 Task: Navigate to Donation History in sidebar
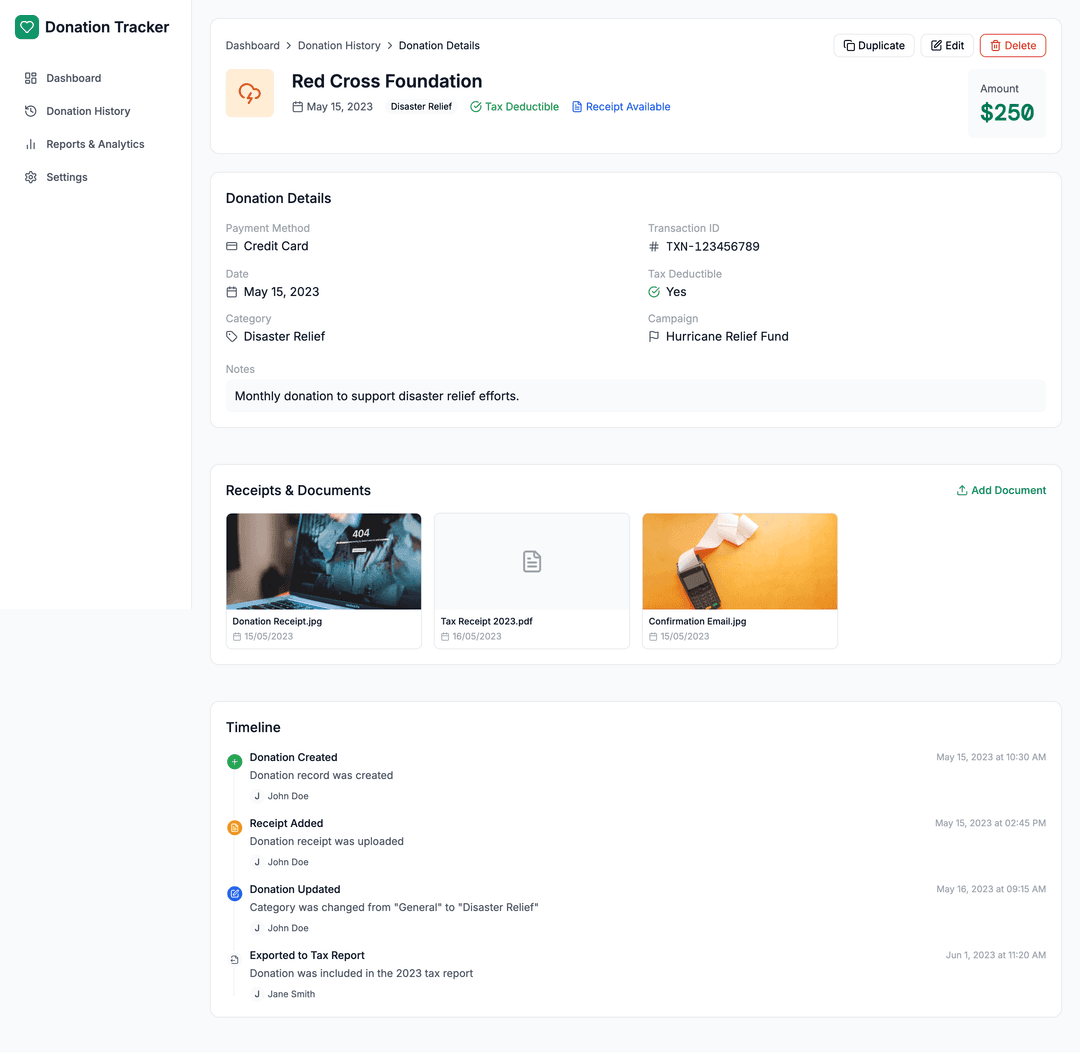87,111
